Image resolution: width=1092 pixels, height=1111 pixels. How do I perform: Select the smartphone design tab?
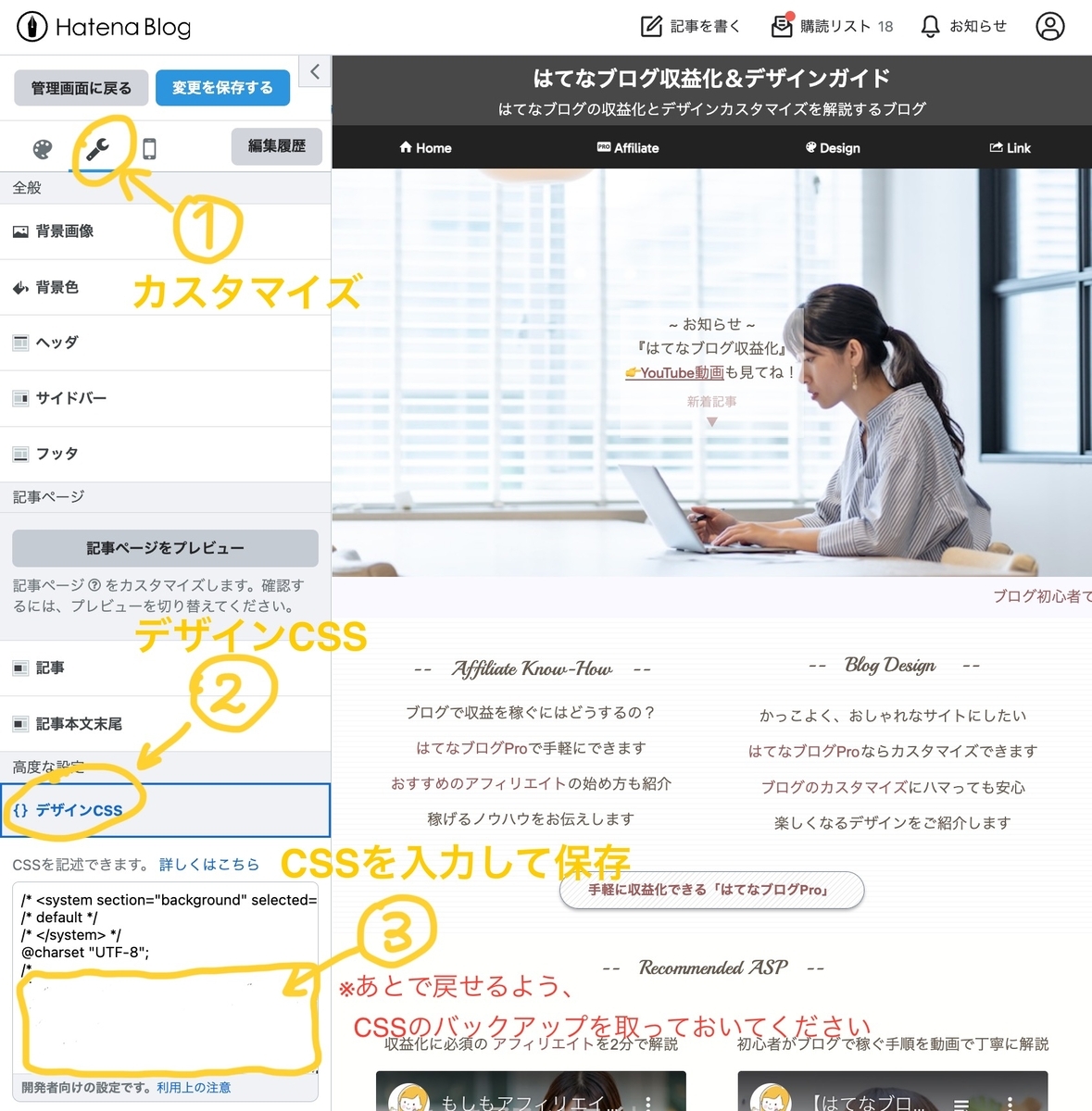pyautogui.click(x=149, y=149)
